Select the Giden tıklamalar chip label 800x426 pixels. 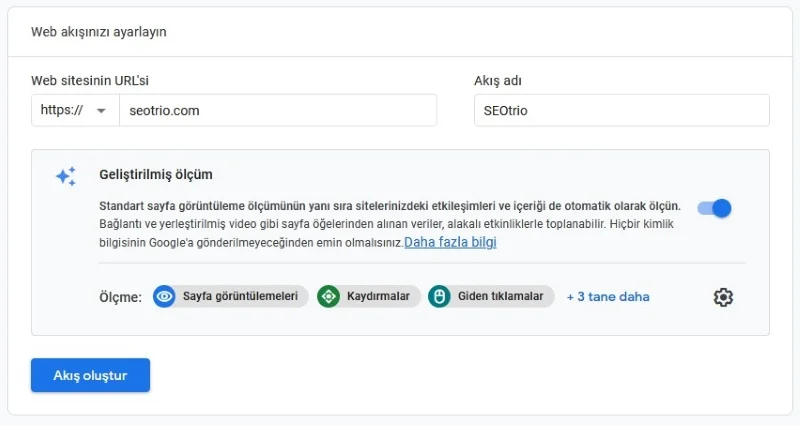(500, 297)
